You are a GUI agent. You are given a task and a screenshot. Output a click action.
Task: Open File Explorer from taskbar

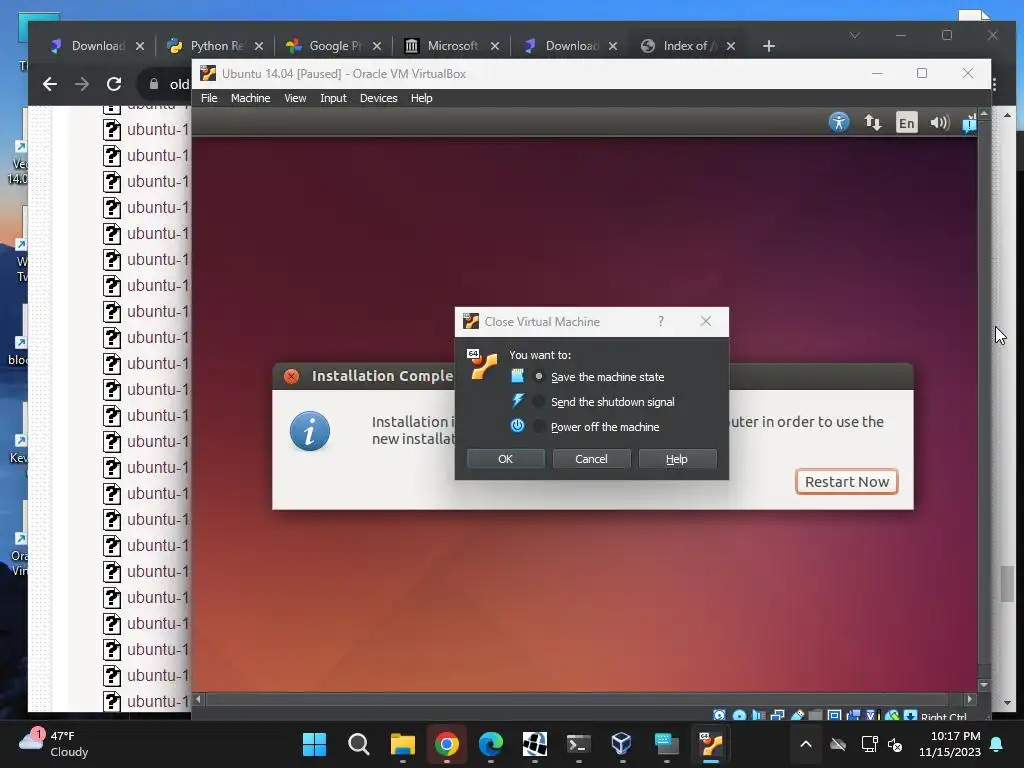[402, 744]
